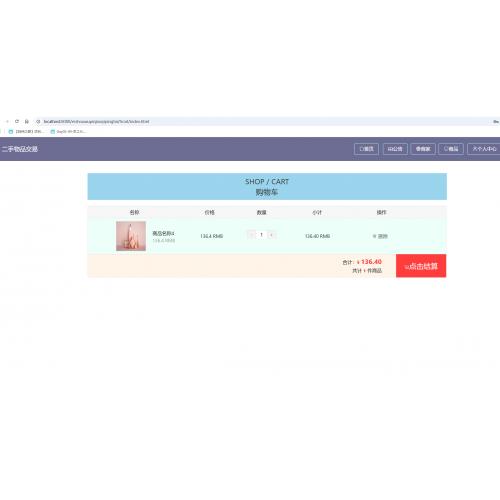500x500 pixels.
Task: Open the 商品 navigation button
Action: tap(451, 149)
